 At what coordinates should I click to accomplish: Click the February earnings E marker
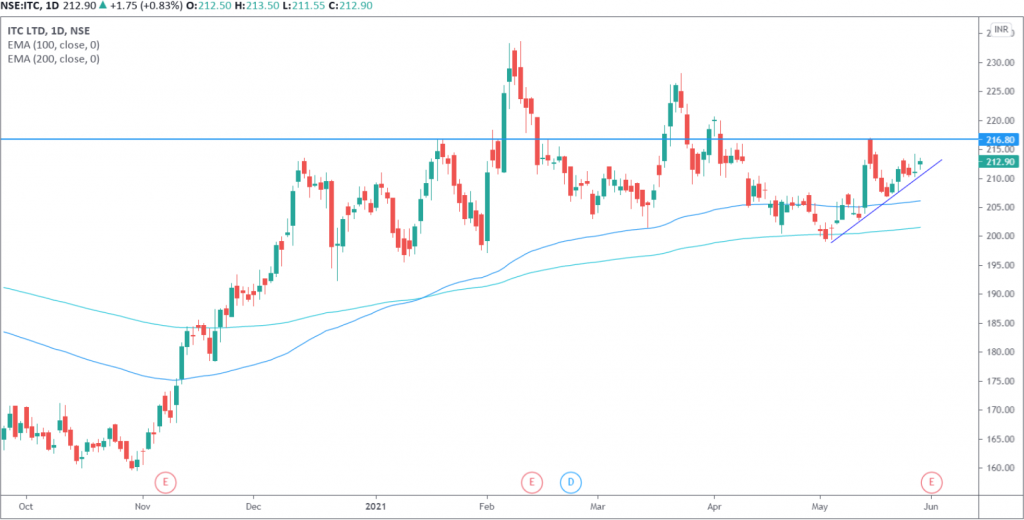[x=531, y=482]
